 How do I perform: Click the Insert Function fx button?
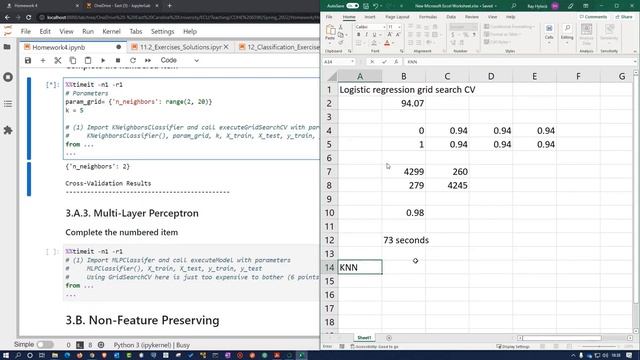tap(396, 62)
